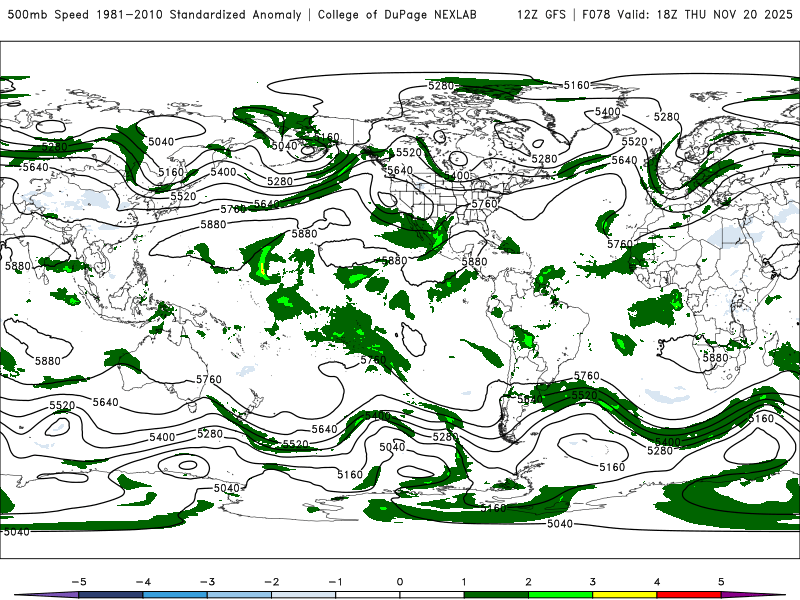Click the '0' legend tick label
Viewport: 800px width, 600px height.
tap(400, 582)
